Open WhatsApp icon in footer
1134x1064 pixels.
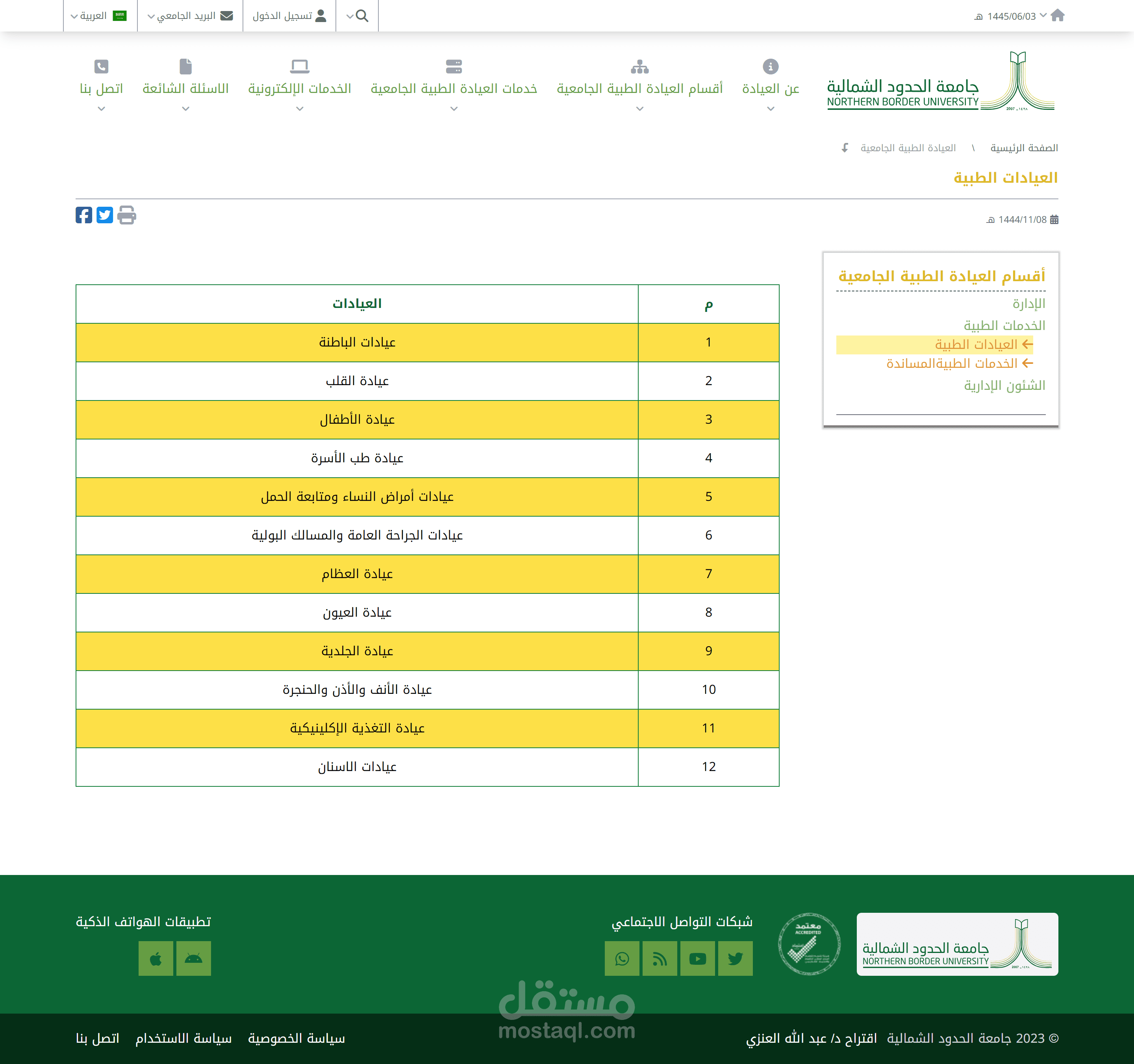pyautogui.click(x=622, y=958)
